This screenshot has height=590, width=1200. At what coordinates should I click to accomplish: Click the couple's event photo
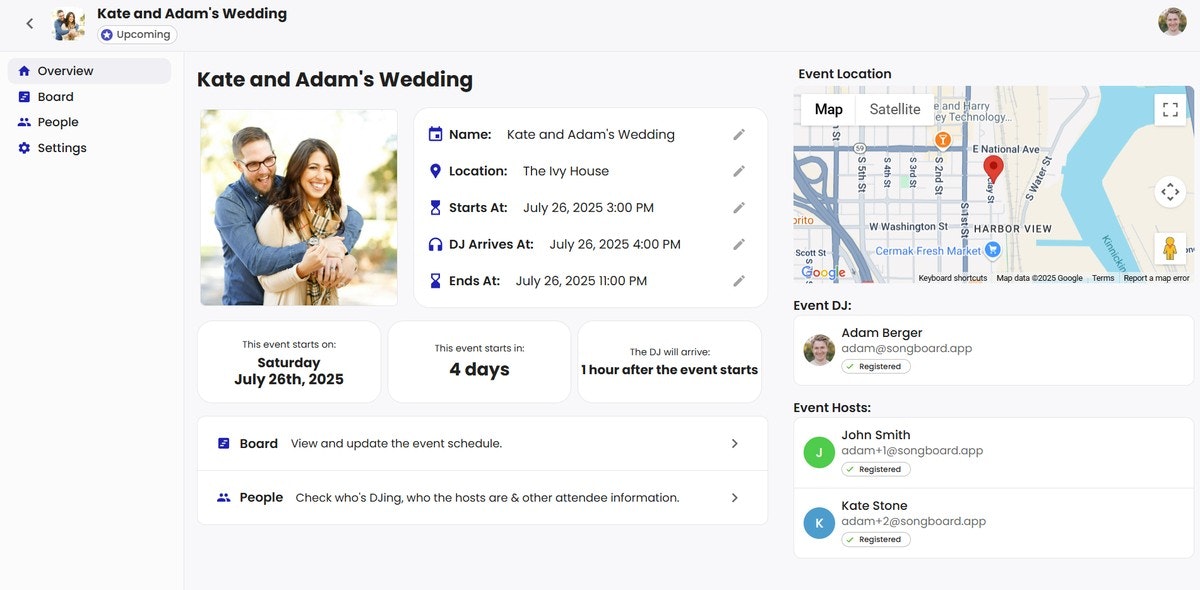click(299, 207)
